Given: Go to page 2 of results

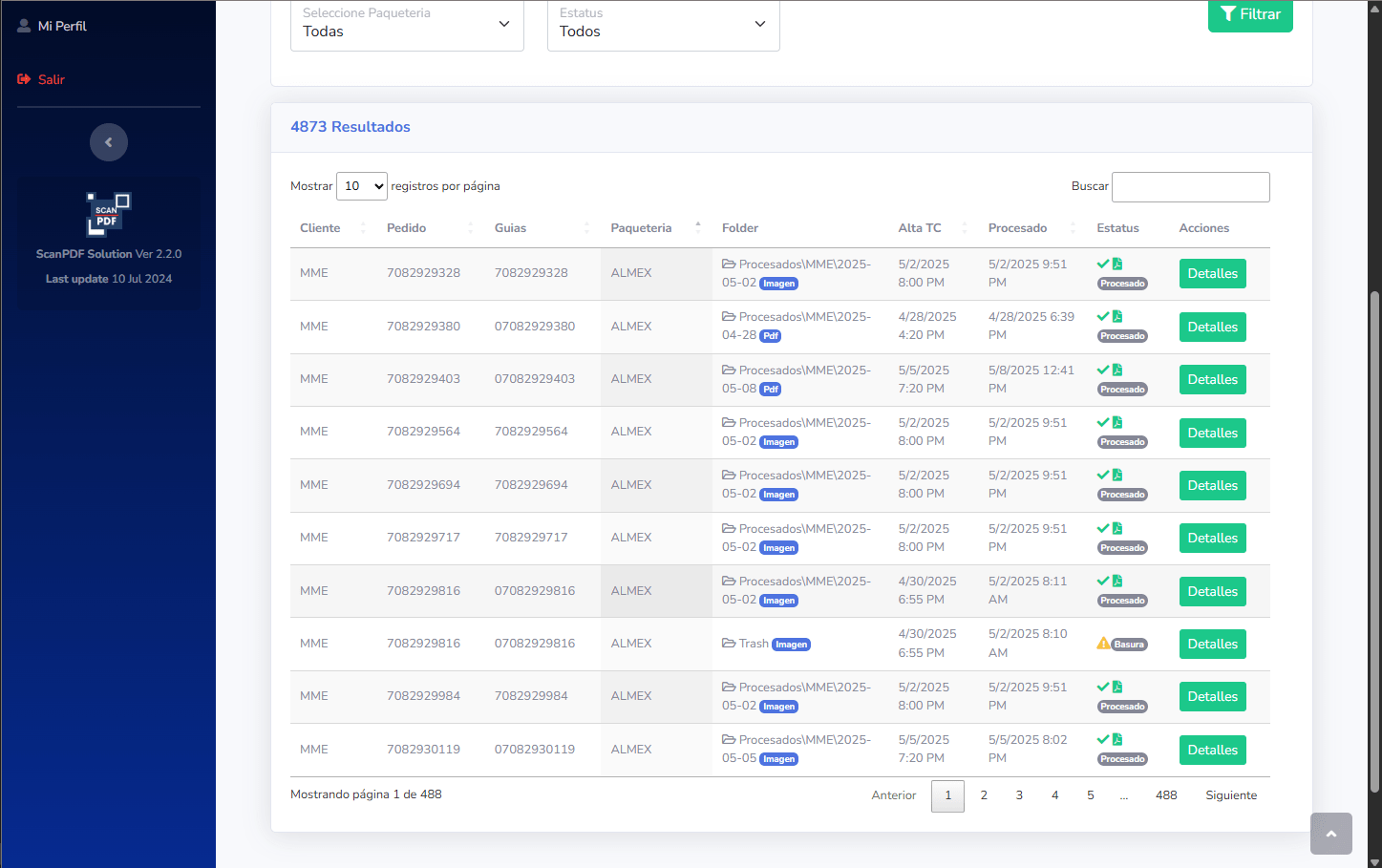Looking at the screenshot, I should [984, 795].
